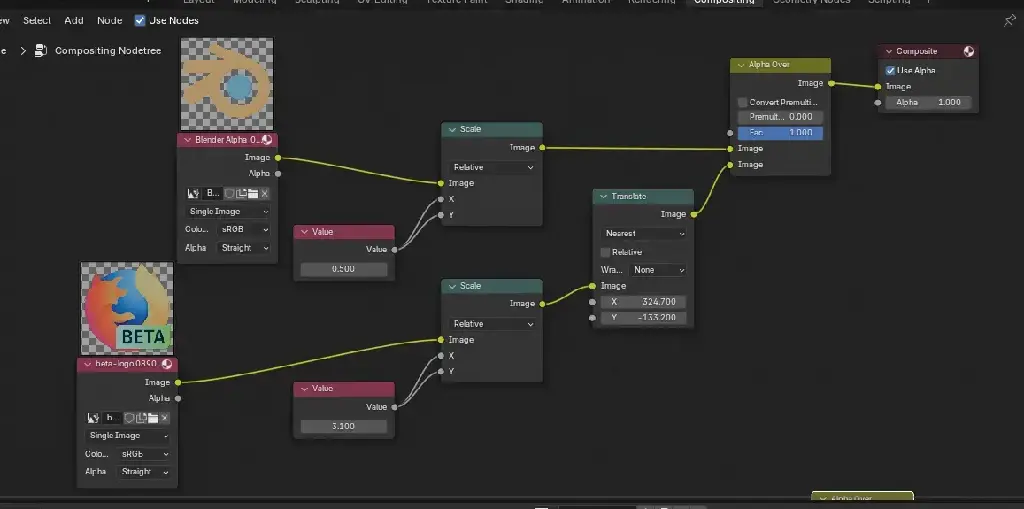
Task: Click the Image input socket of Composite node
Action: tap(878, 86)
